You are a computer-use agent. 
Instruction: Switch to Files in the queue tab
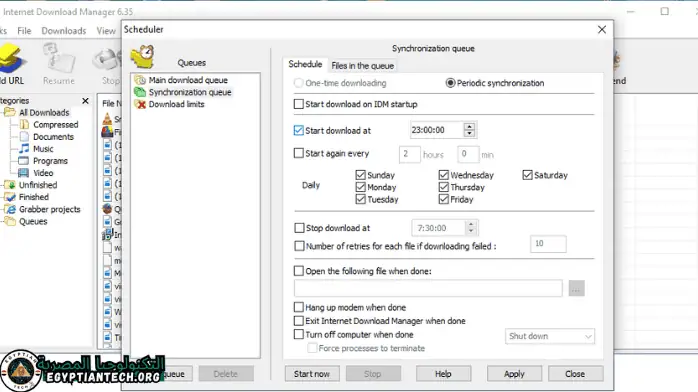(x=362, y=66)
